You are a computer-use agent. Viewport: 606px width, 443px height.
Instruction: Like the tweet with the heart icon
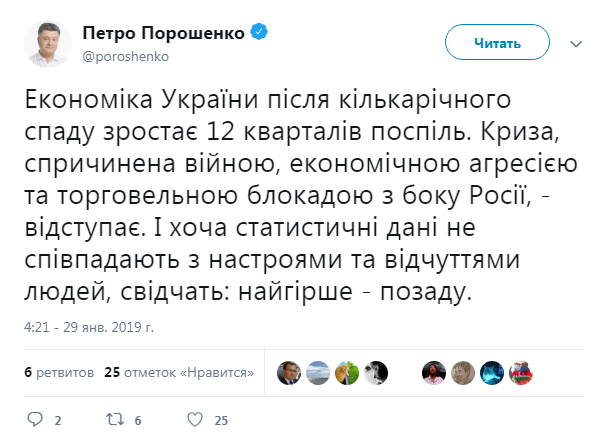(x=197, y=418)
